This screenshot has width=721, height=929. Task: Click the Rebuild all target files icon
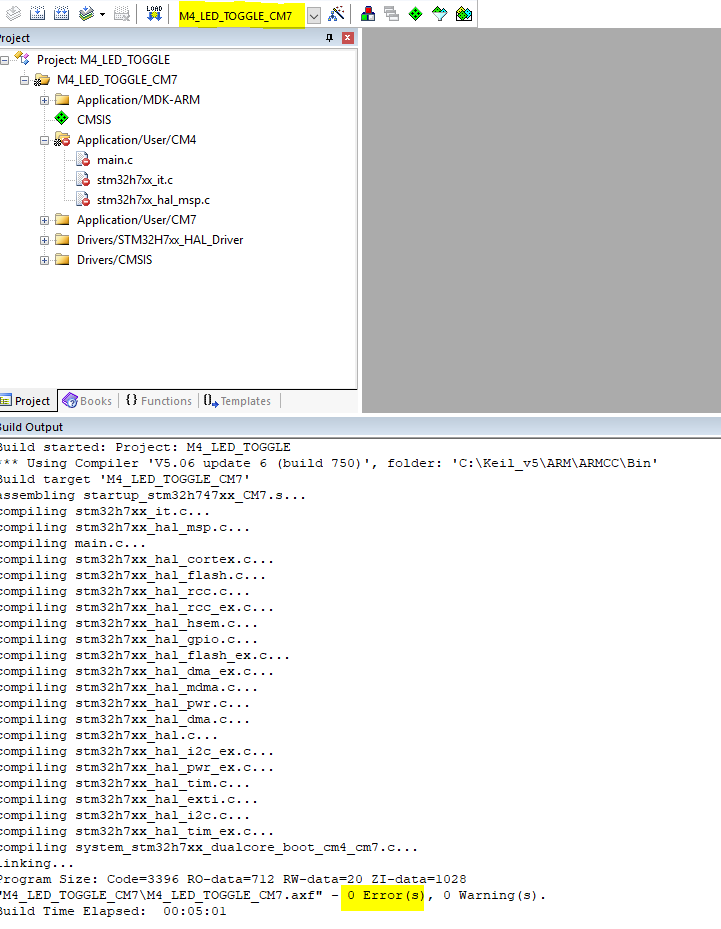(62, 13)
